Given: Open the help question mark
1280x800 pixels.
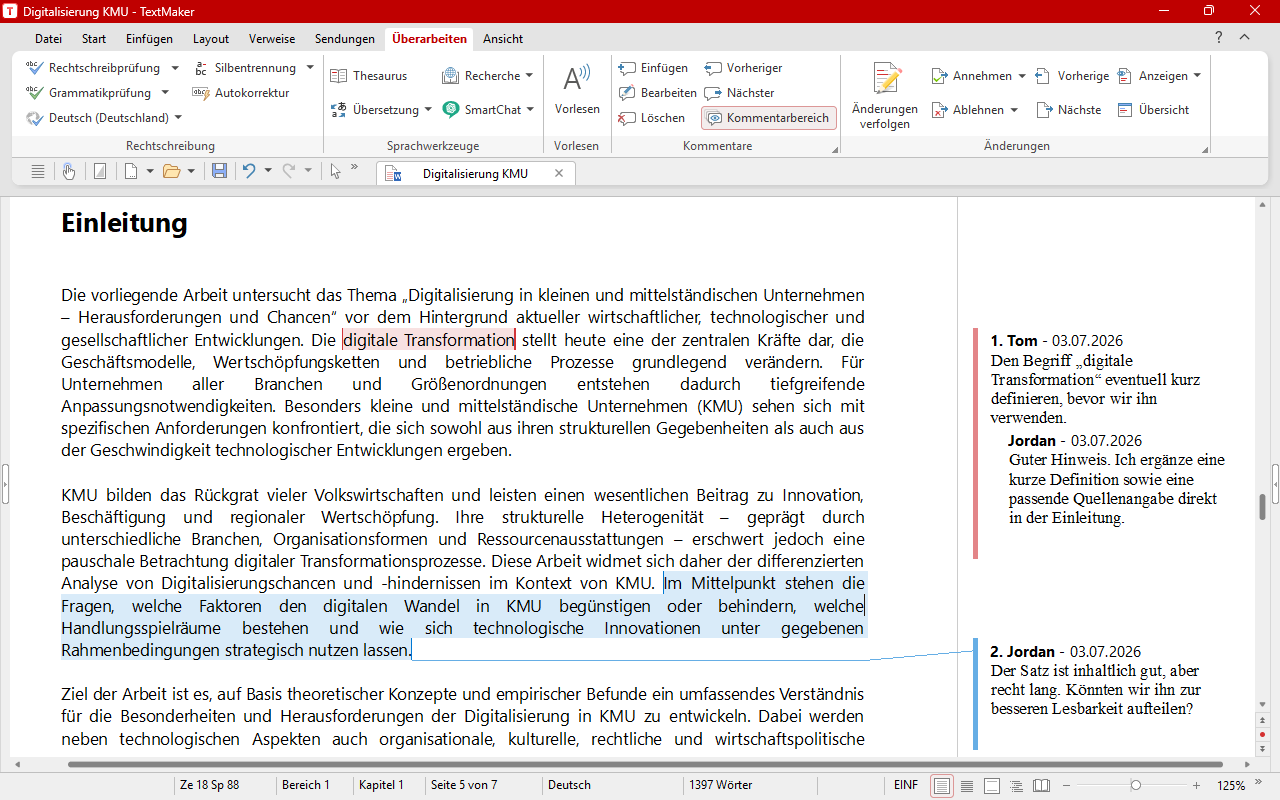Looking at the screenshot, I should click(1219, 37).
